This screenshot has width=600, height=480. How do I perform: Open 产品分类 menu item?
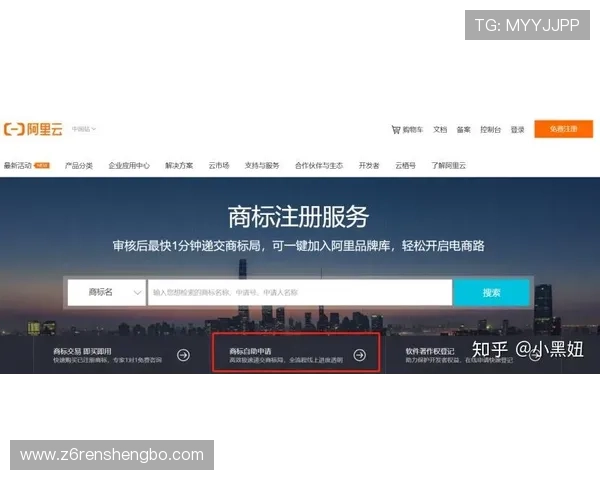[79, 165]
